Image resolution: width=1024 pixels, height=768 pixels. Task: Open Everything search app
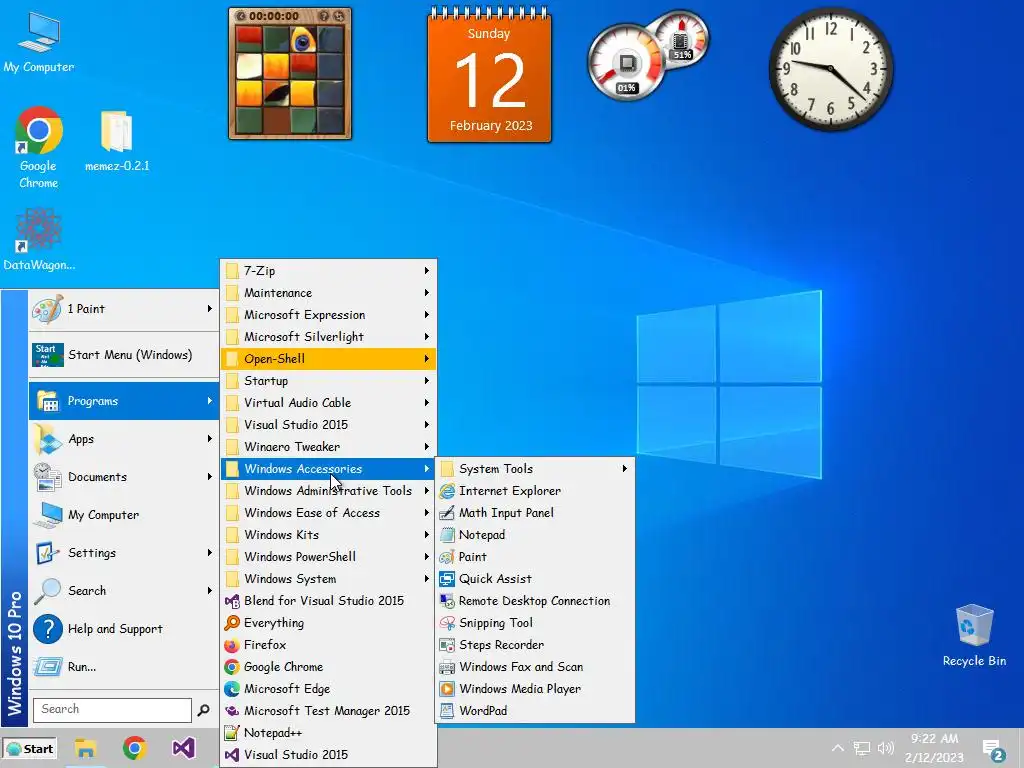[328, 622]
